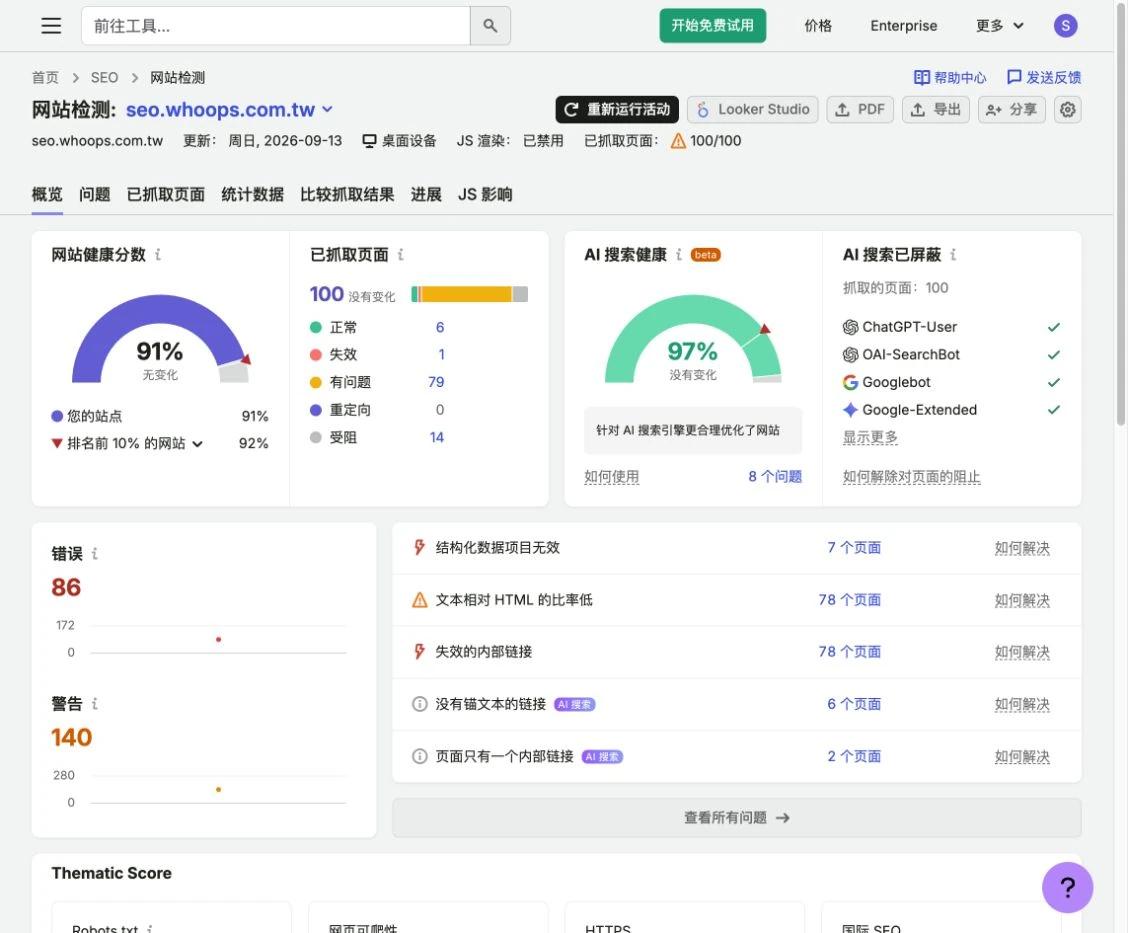Open the user avatar S

tap(1065, 26)
